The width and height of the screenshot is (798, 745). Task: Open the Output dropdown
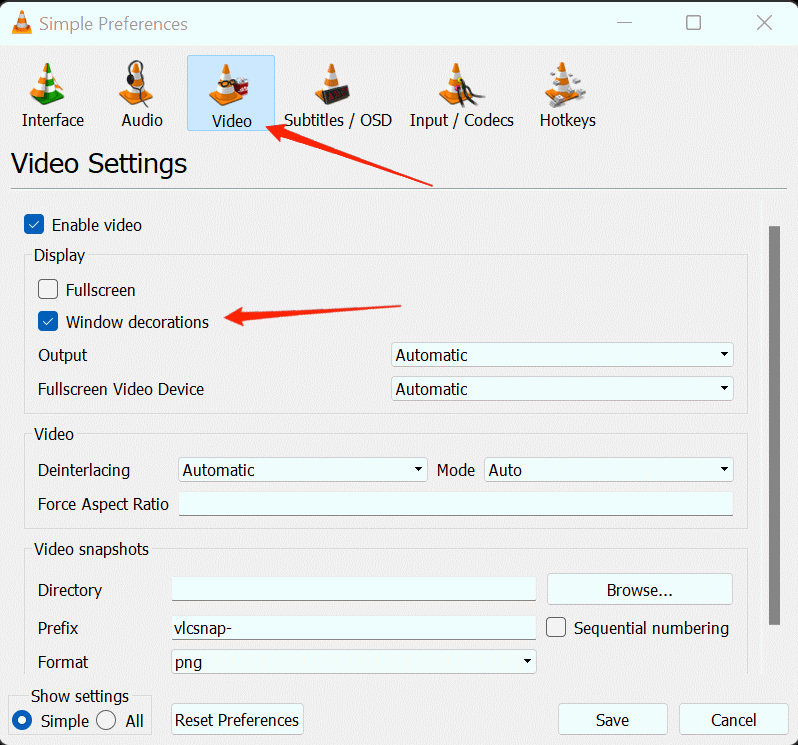click(x=562, y=355)
